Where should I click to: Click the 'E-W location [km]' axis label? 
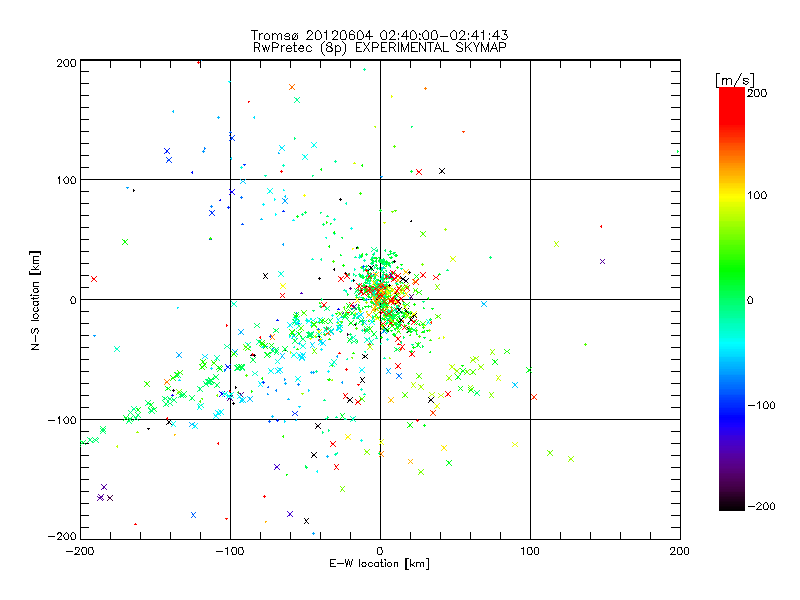(379, 563)
